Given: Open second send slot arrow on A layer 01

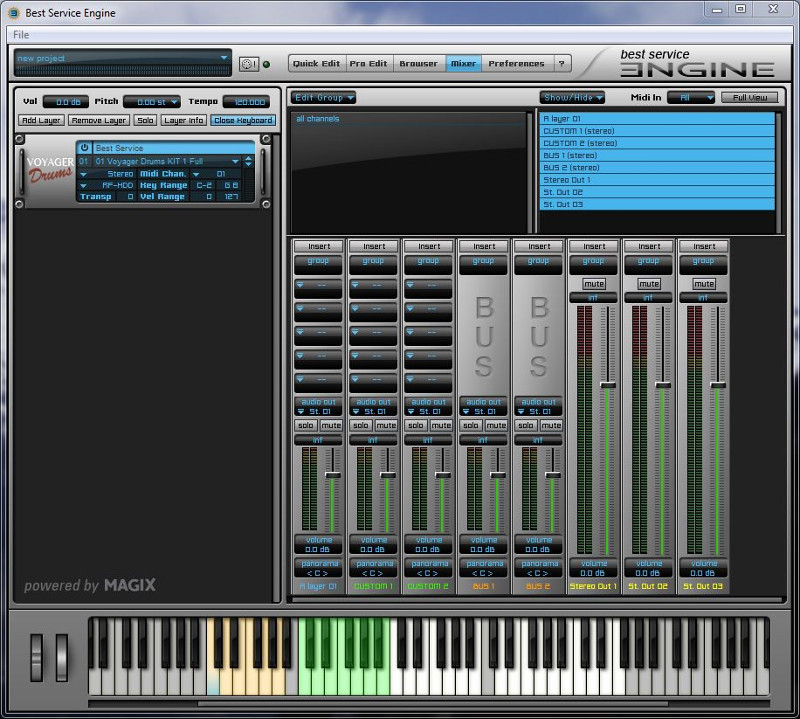Looking at the screenshot, I should [x=300, y=308].
